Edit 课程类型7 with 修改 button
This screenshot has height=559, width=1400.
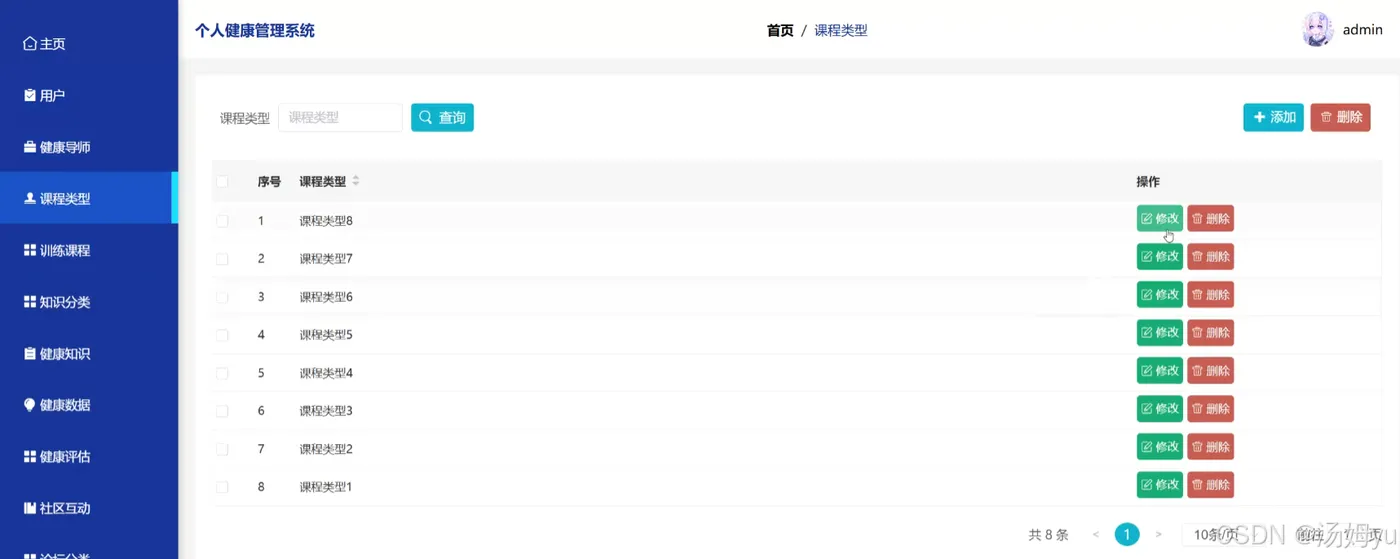coord(1160,256)
